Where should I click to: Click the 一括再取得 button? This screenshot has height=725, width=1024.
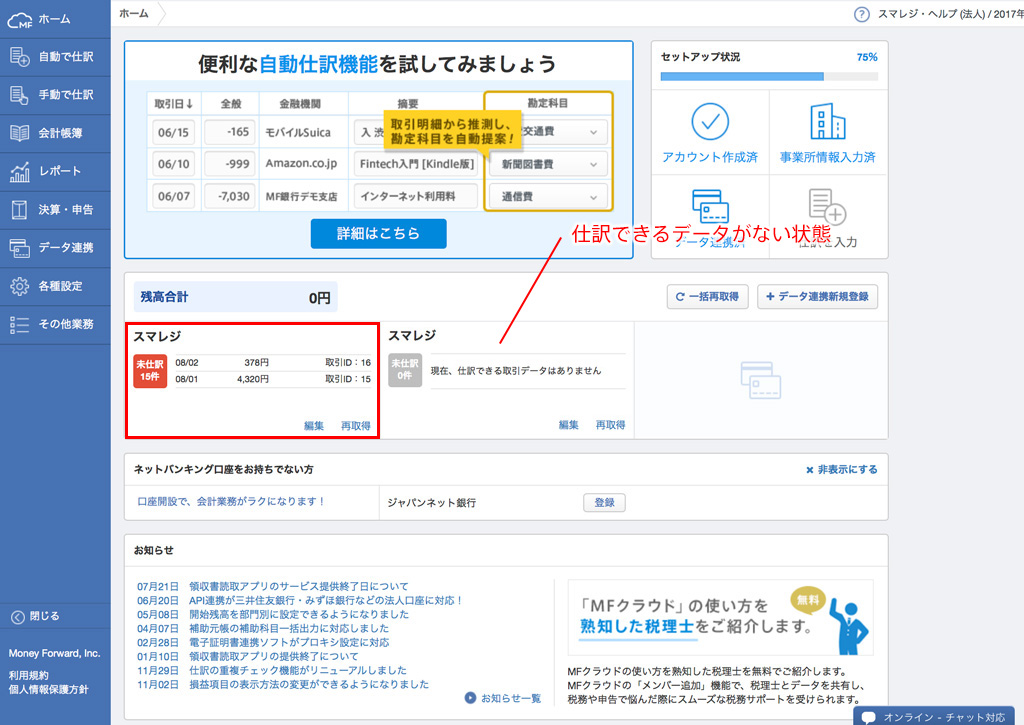tap(707, 297)
